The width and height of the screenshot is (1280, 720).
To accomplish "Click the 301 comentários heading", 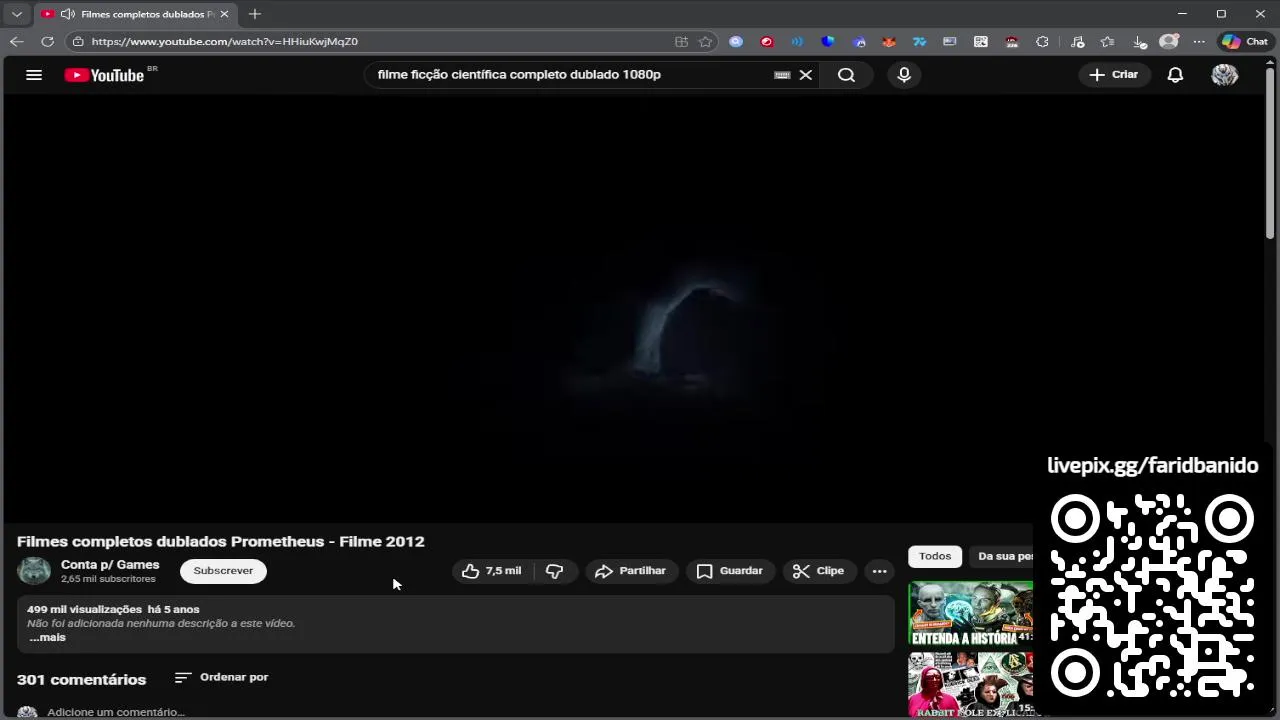I will click(x=81, y=679).
